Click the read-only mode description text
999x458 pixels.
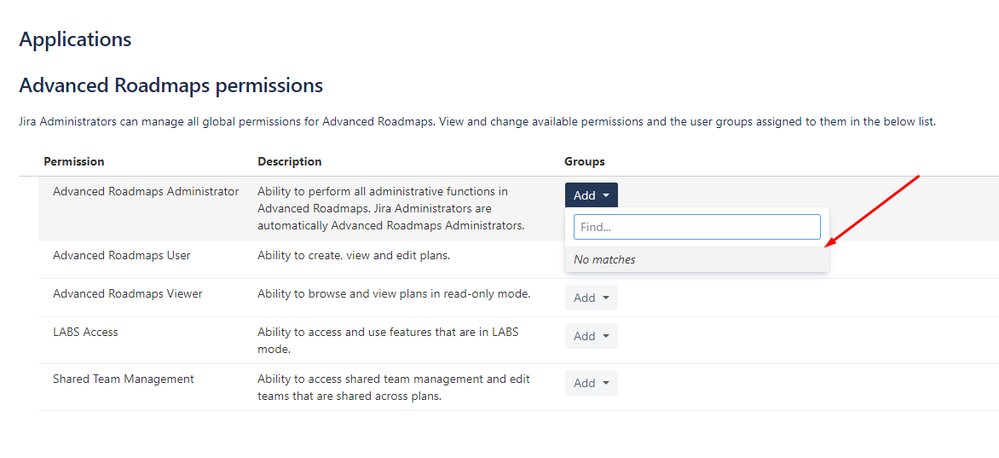pos(393,293)
